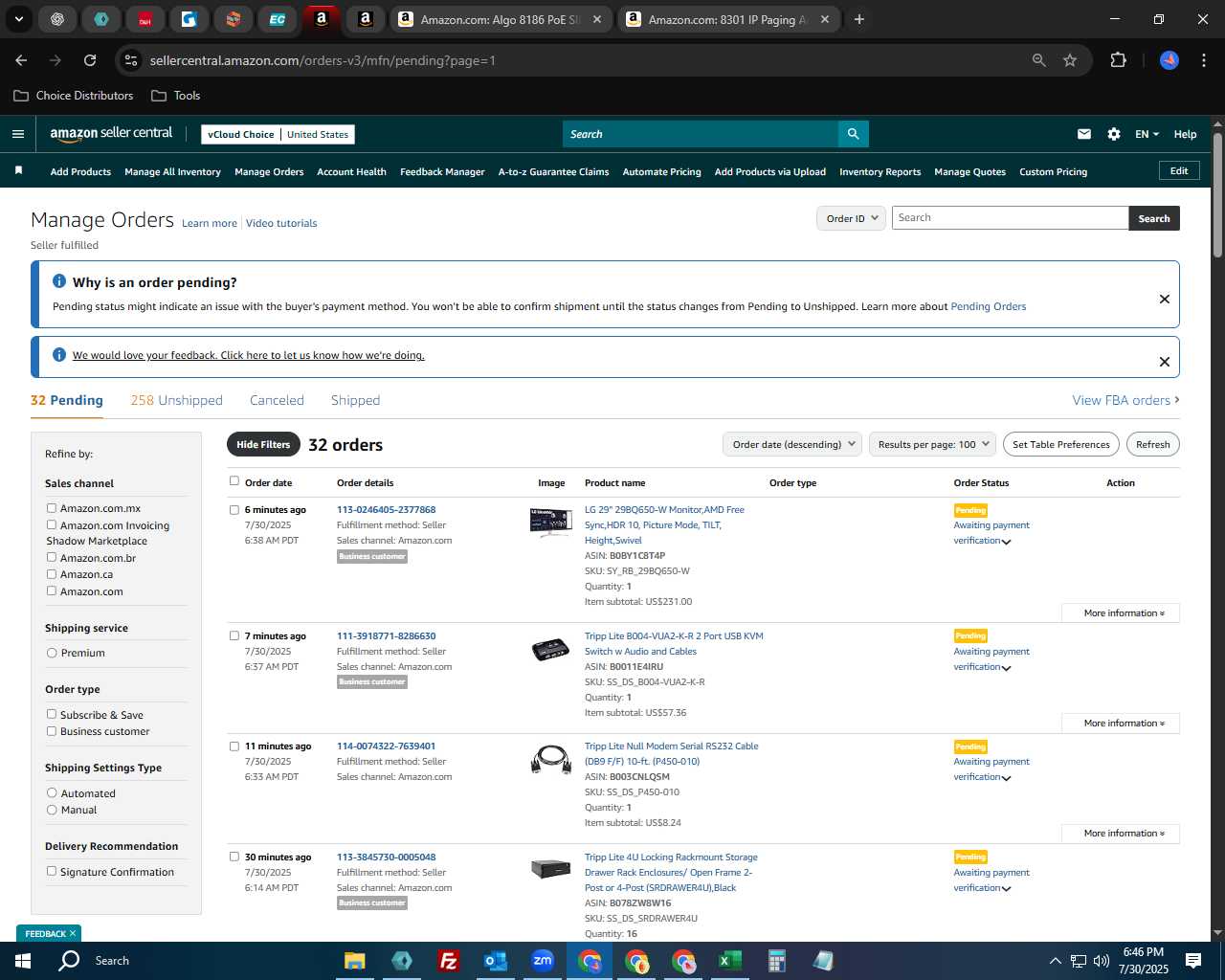Open the browser extensions puzzle icon
The width and height of the screenshot is (1225, 980).
pyautogui.click(x=1118, y=60)
